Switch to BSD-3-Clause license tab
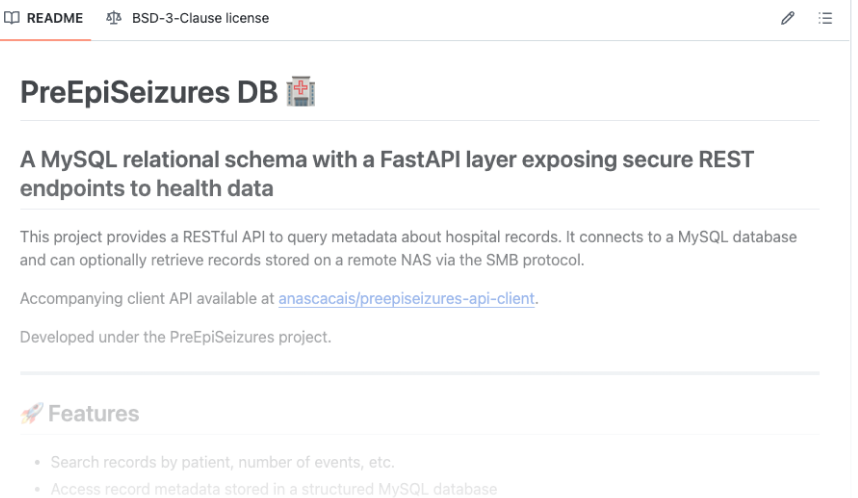Viewport: 858px width, 498px height. 188,18
